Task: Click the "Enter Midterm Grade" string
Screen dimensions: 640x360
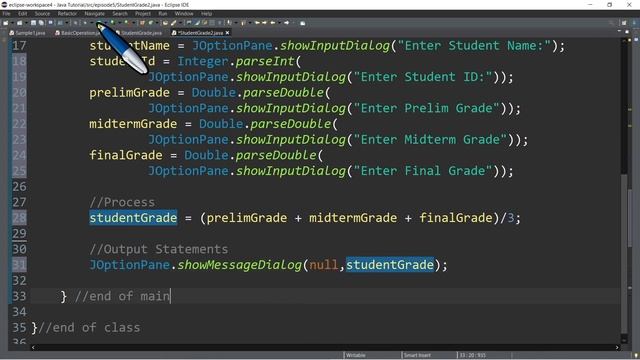Action: tap(430, 140)
